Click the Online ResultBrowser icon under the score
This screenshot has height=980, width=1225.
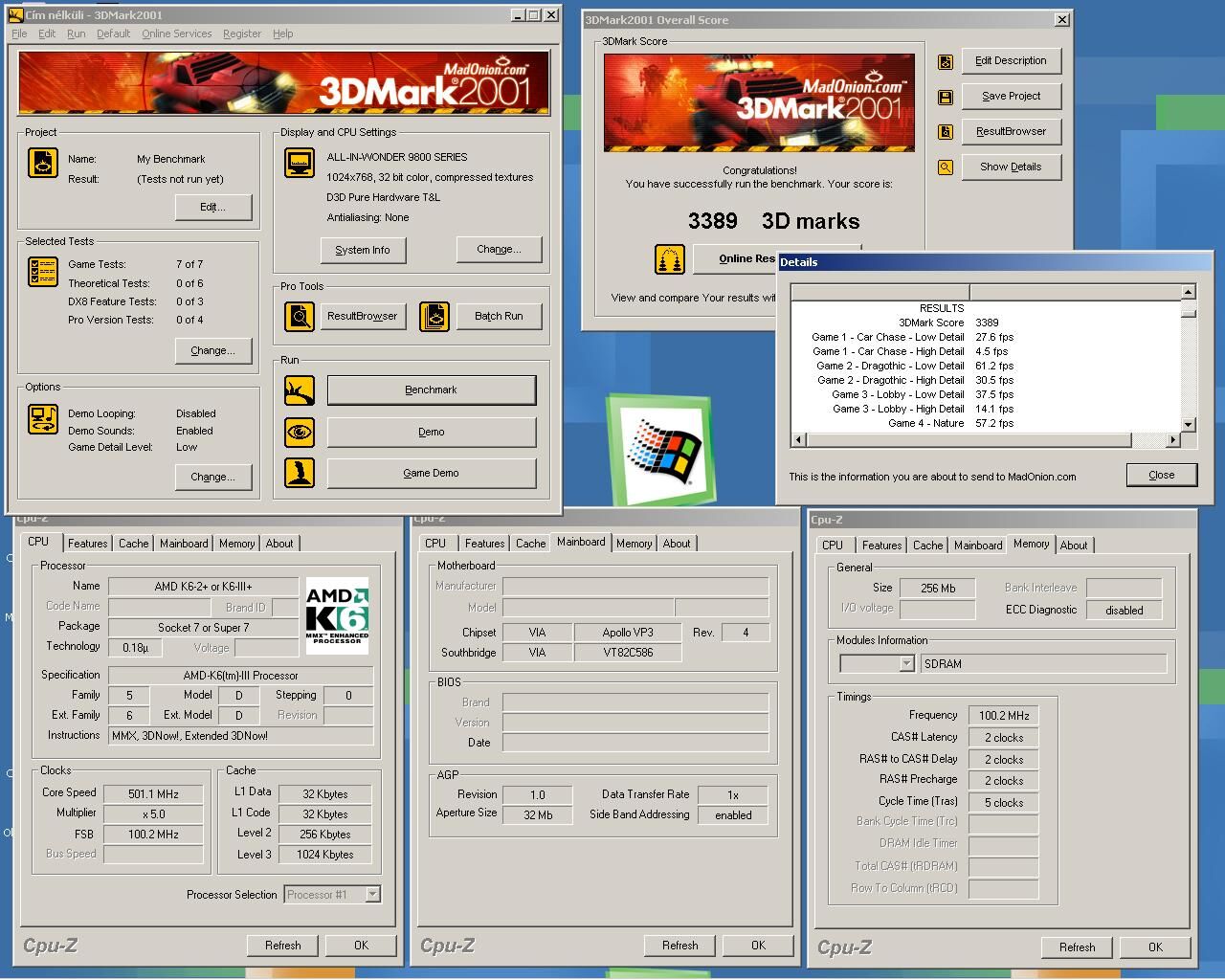pyautogui.click(x=670, y=259)
